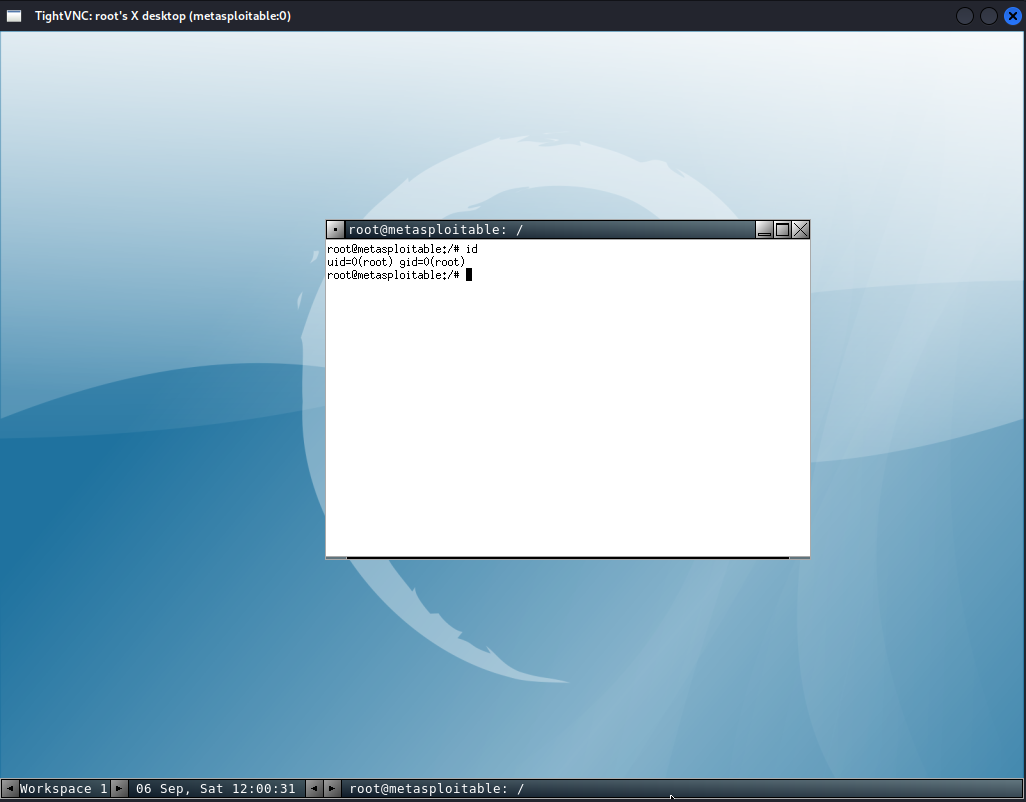Screen dimensions: 1026x802
Task: Switch to next workspace using right arrow
Action: (x=119, y=789)
